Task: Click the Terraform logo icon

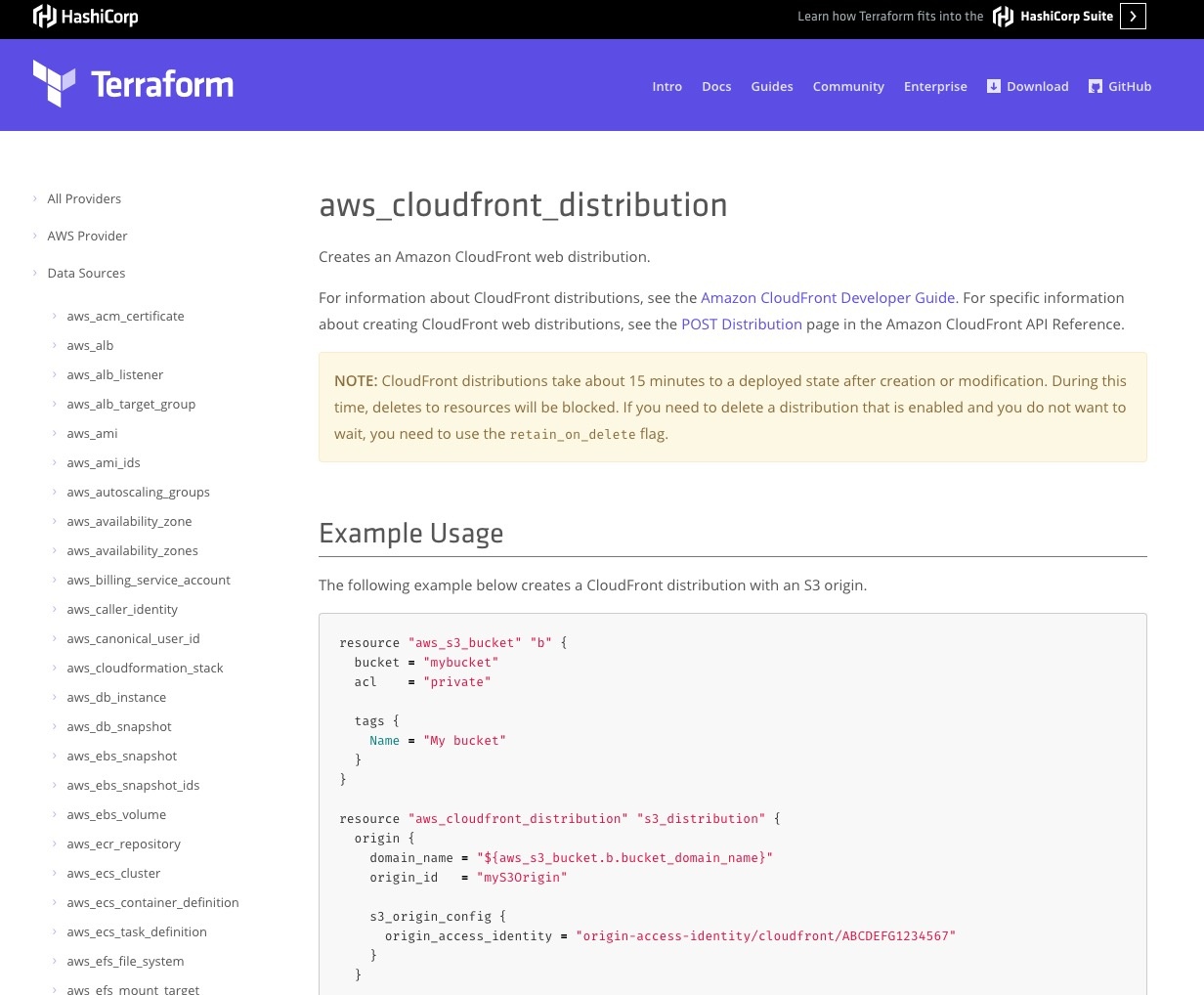Action: tap(54, 83)
